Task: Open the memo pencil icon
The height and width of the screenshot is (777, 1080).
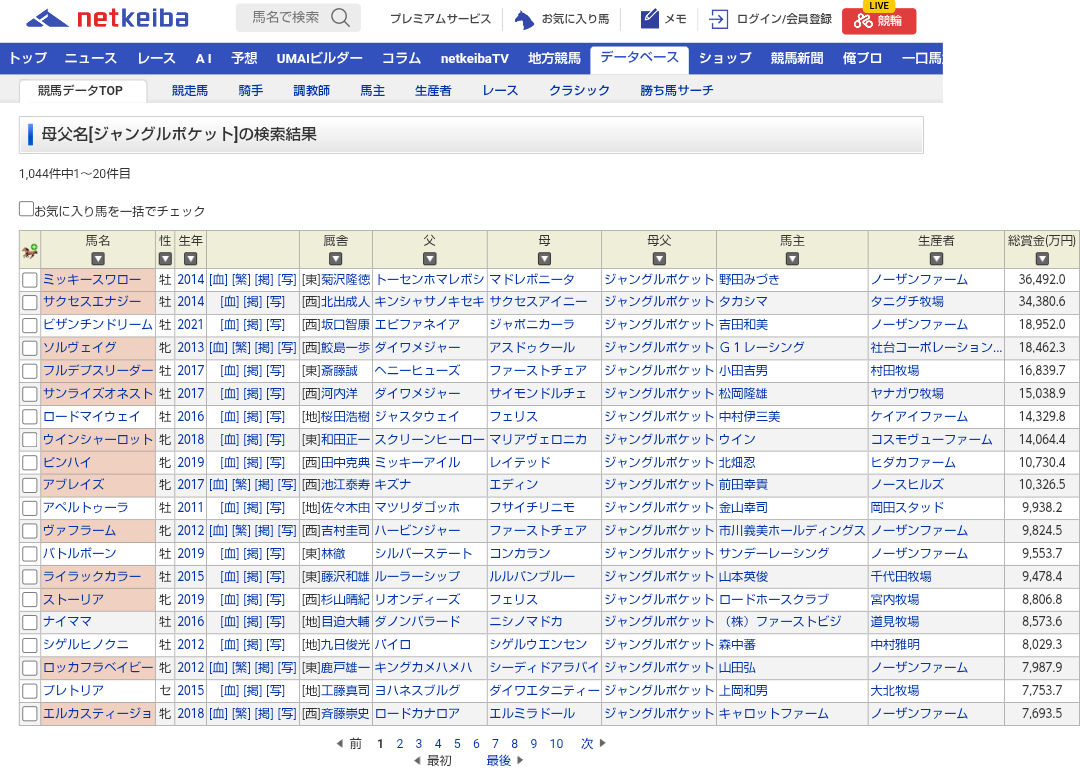Action: coord(650,19)
